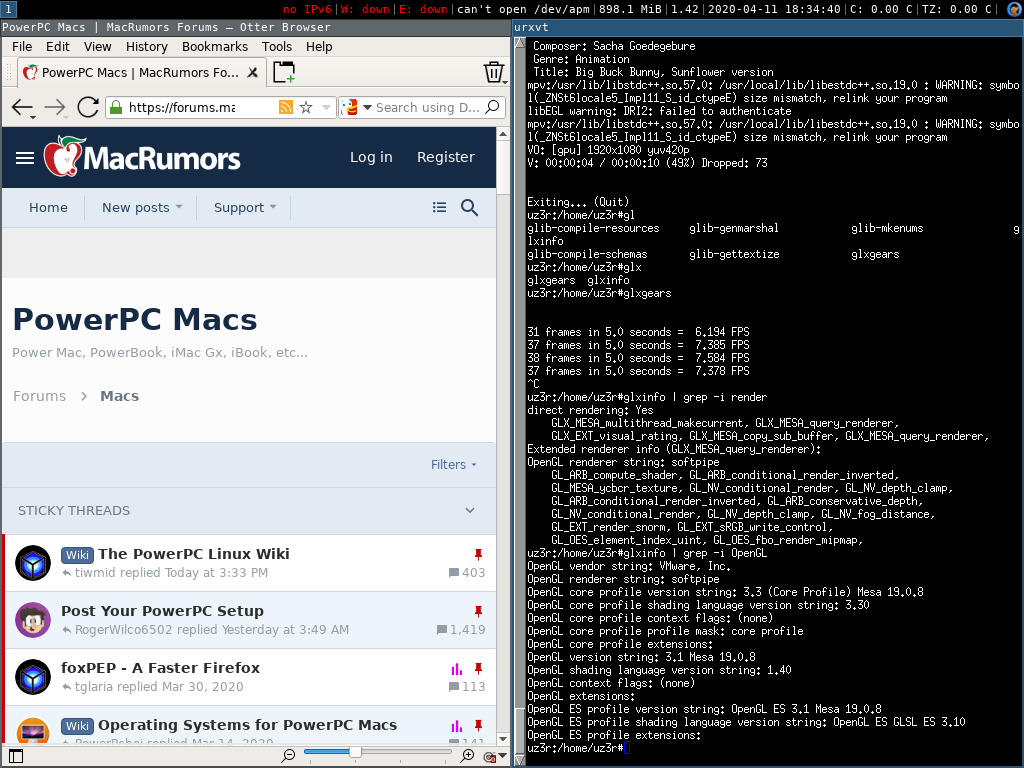The image size is (1024, 768).
Task: Click the pin icon on The PowerPC Linux Wiki
Action: [x=478, y=554]
